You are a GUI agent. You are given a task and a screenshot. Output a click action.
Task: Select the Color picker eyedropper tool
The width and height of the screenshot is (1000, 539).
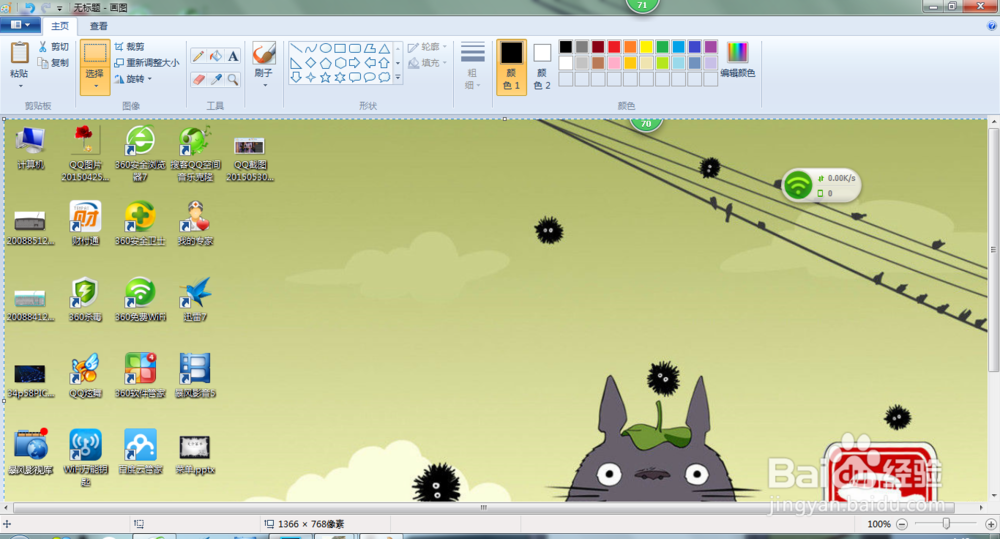tap(216, 80)
